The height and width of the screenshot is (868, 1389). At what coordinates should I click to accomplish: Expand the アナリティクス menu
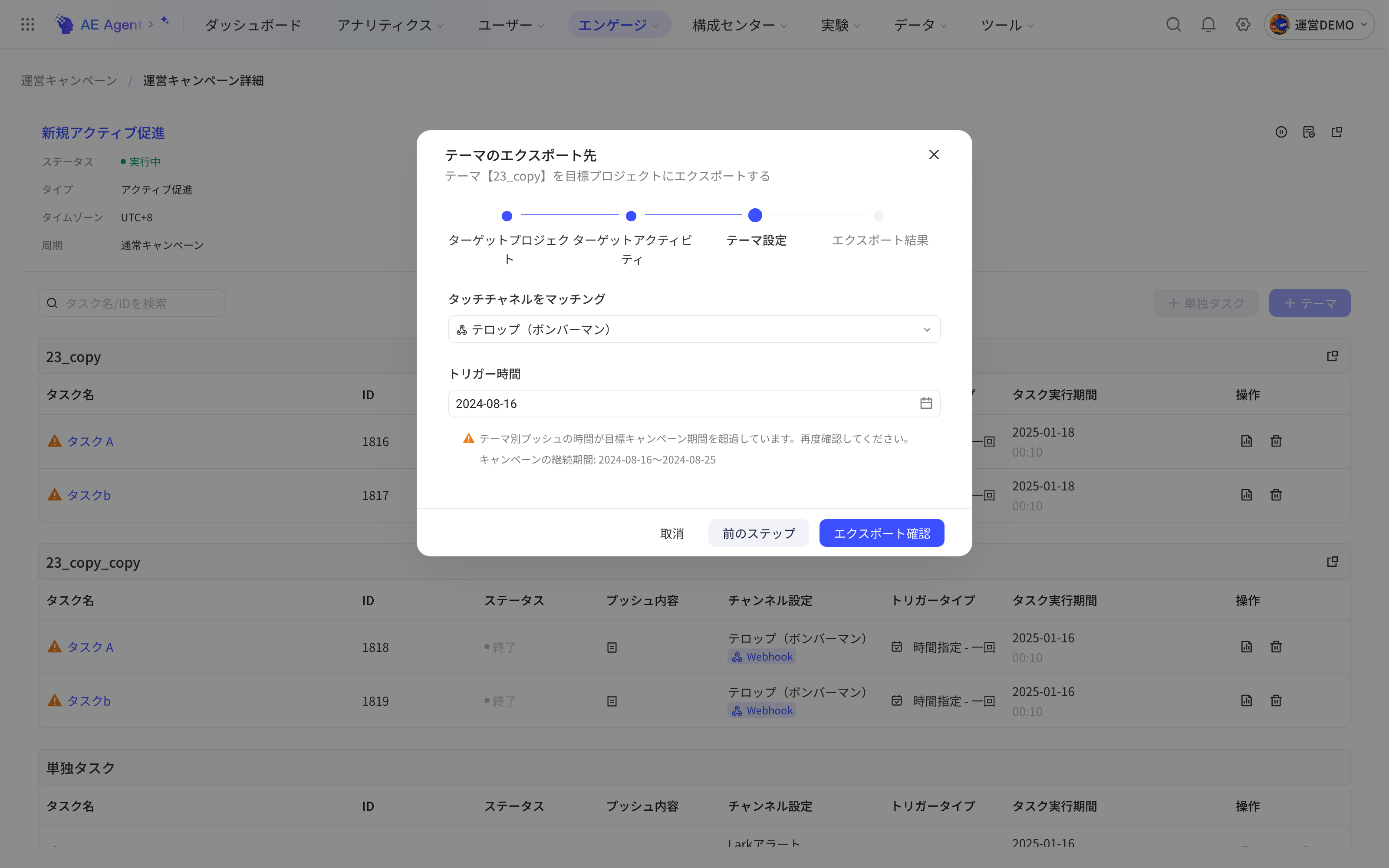point(390,25)
